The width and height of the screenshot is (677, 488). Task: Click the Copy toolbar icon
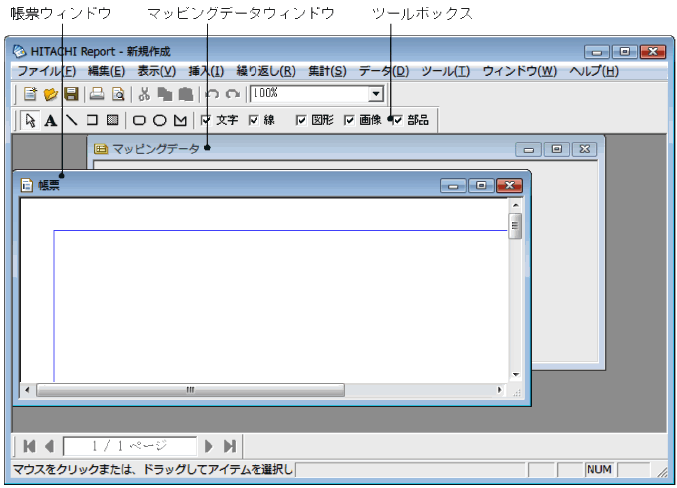(x=165, y=94)
